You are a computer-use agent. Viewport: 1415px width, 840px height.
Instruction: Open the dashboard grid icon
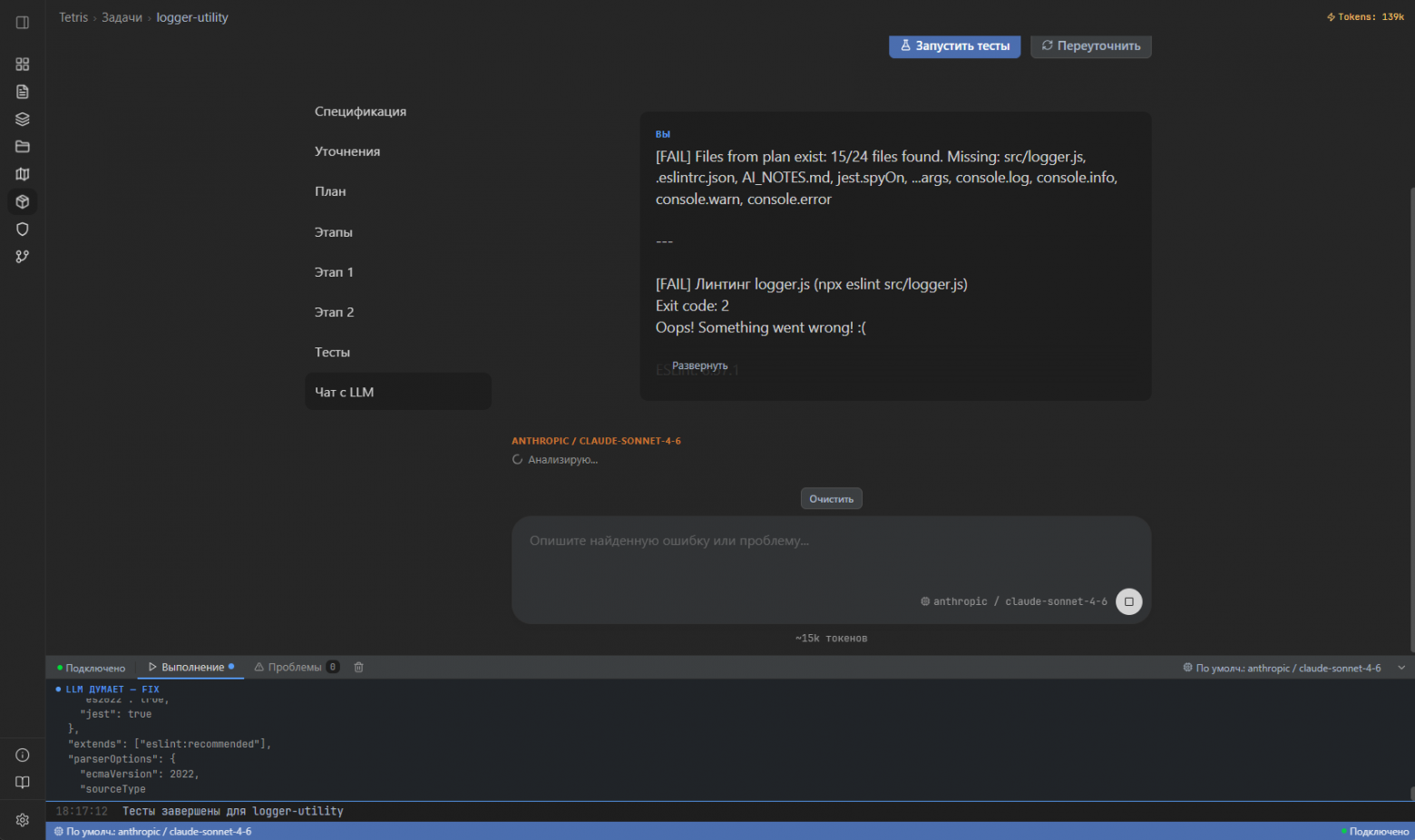[23, 64]
